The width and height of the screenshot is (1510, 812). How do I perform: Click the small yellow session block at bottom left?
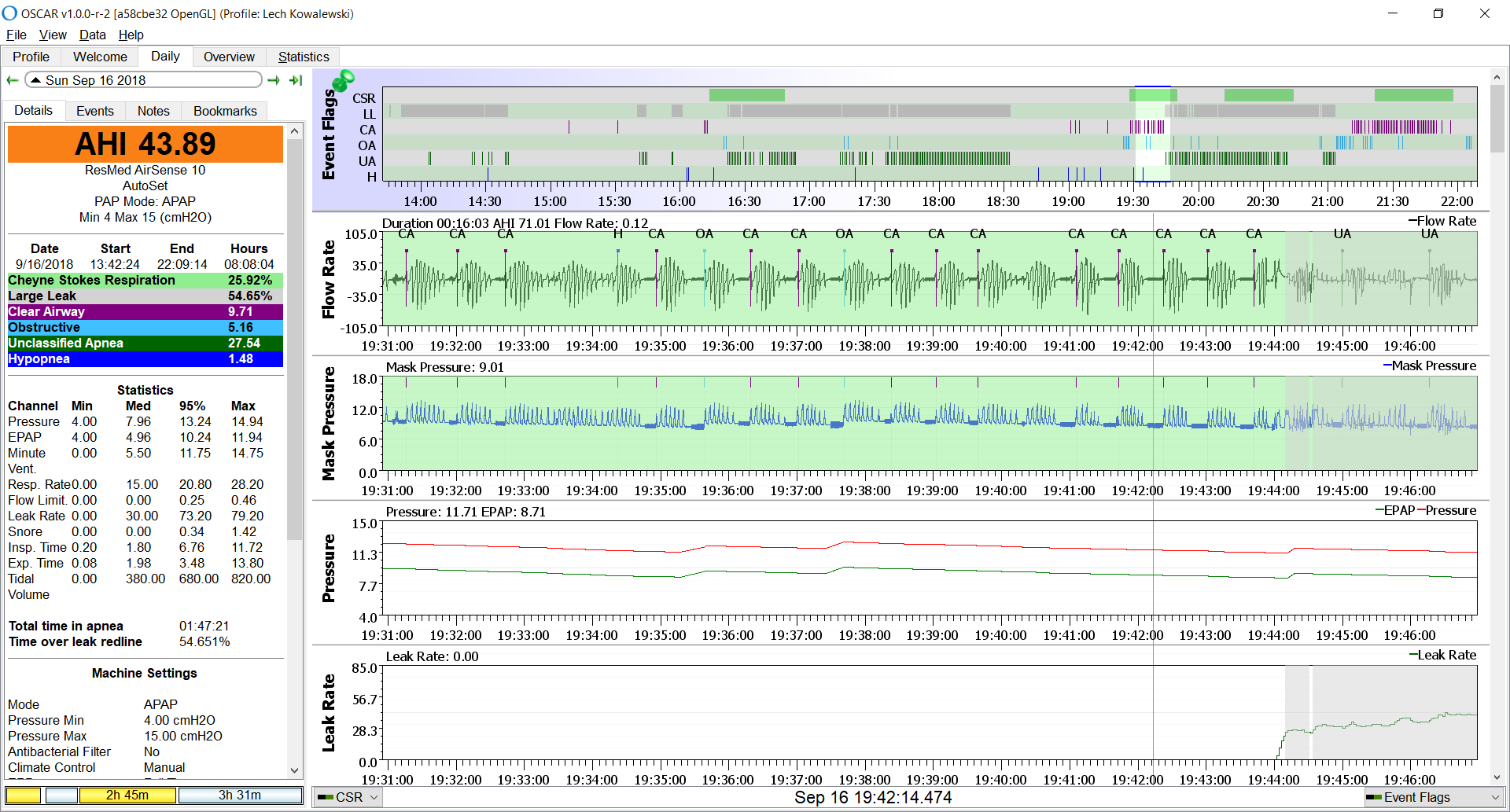coord(23,795)
